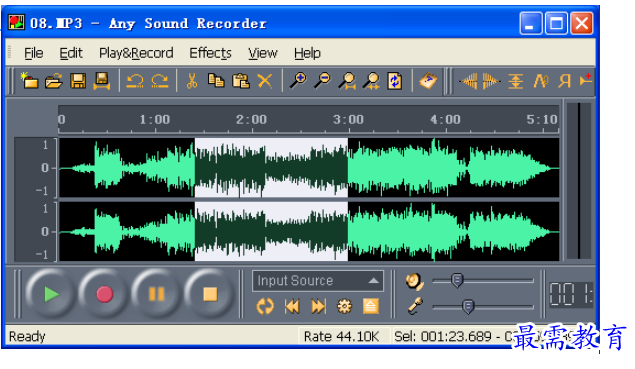Open the View menu

coord(263,53)
